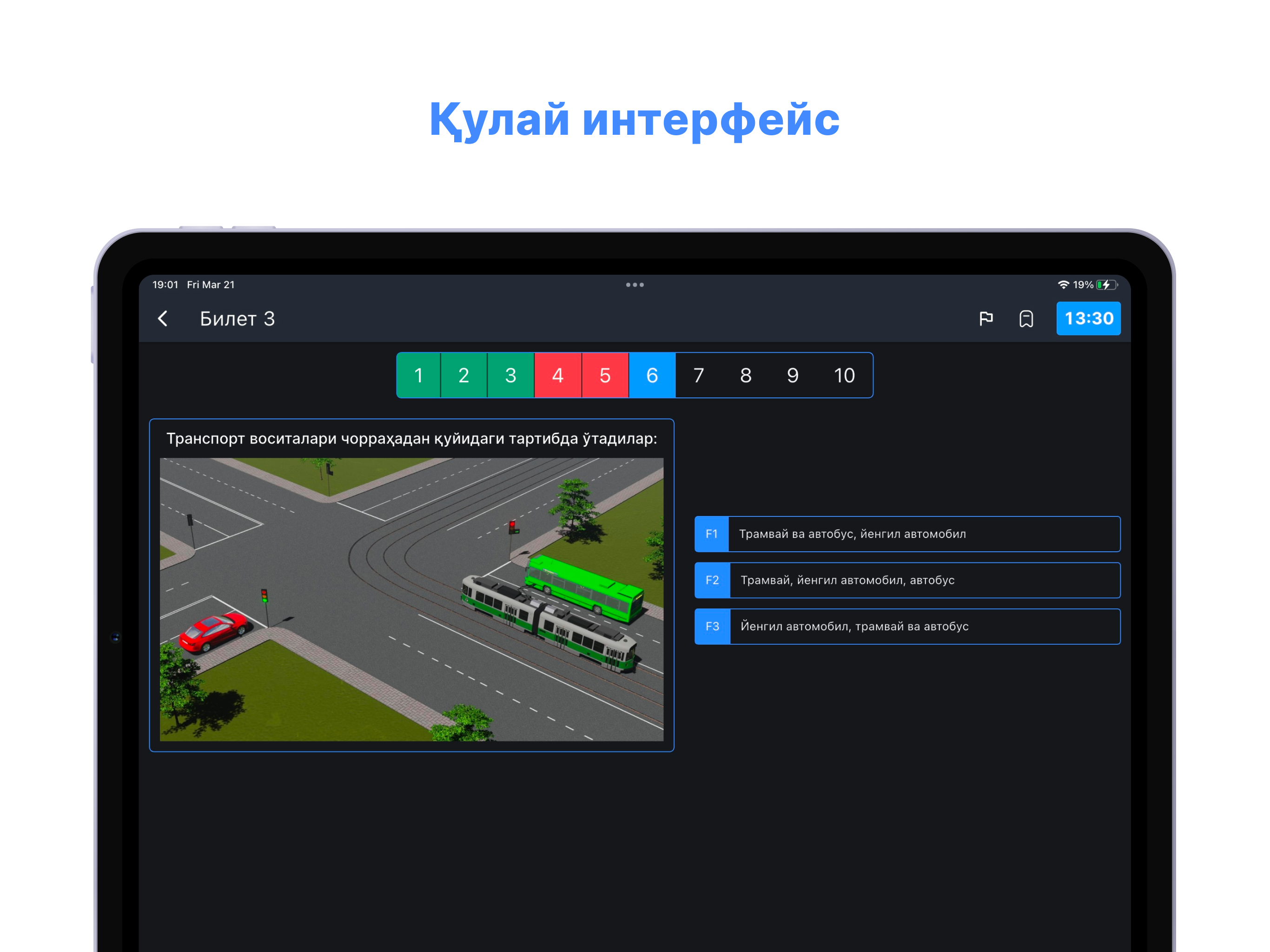Jump to question 10

(844, 376)
